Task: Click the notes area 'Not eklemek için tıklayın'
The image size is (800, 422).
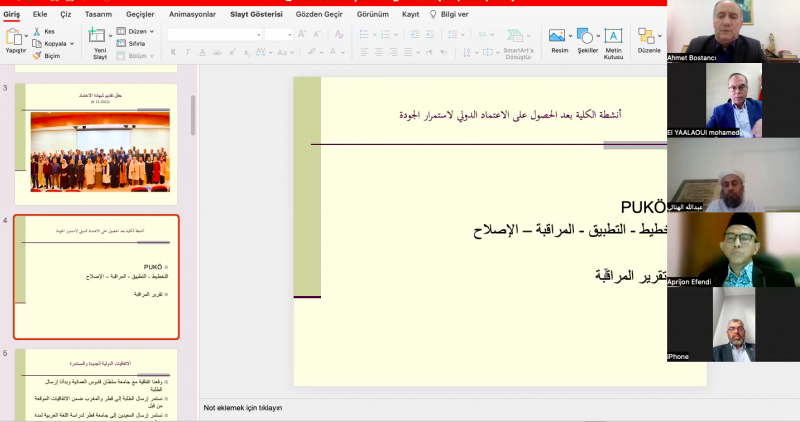Action: [243, 408]
